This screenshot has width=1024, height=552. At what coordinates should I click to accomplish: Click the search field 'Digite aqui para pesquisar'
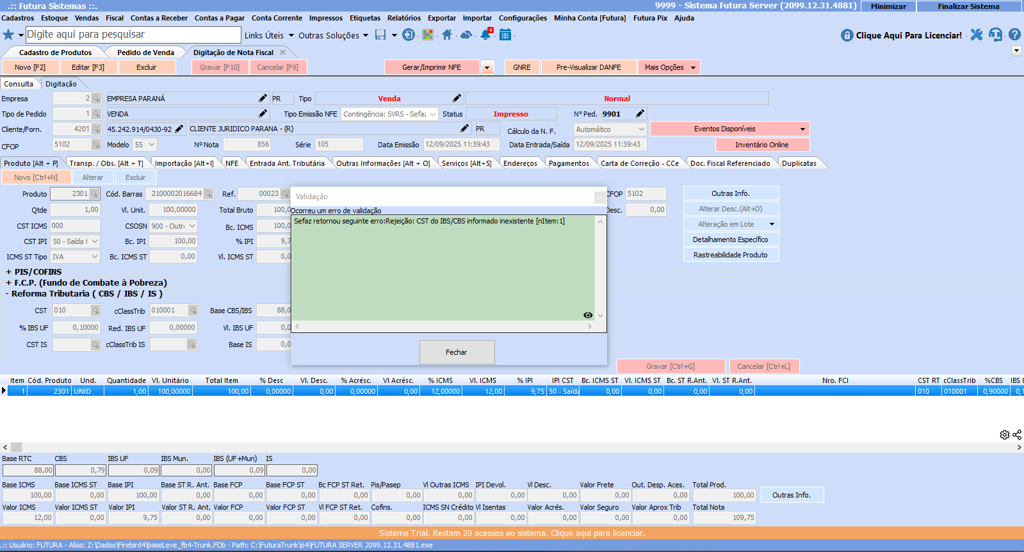click(130, 35)
